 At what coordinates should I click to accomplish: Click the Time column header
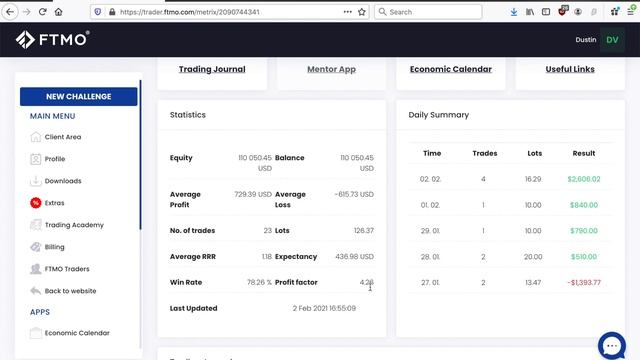point(432,153)
